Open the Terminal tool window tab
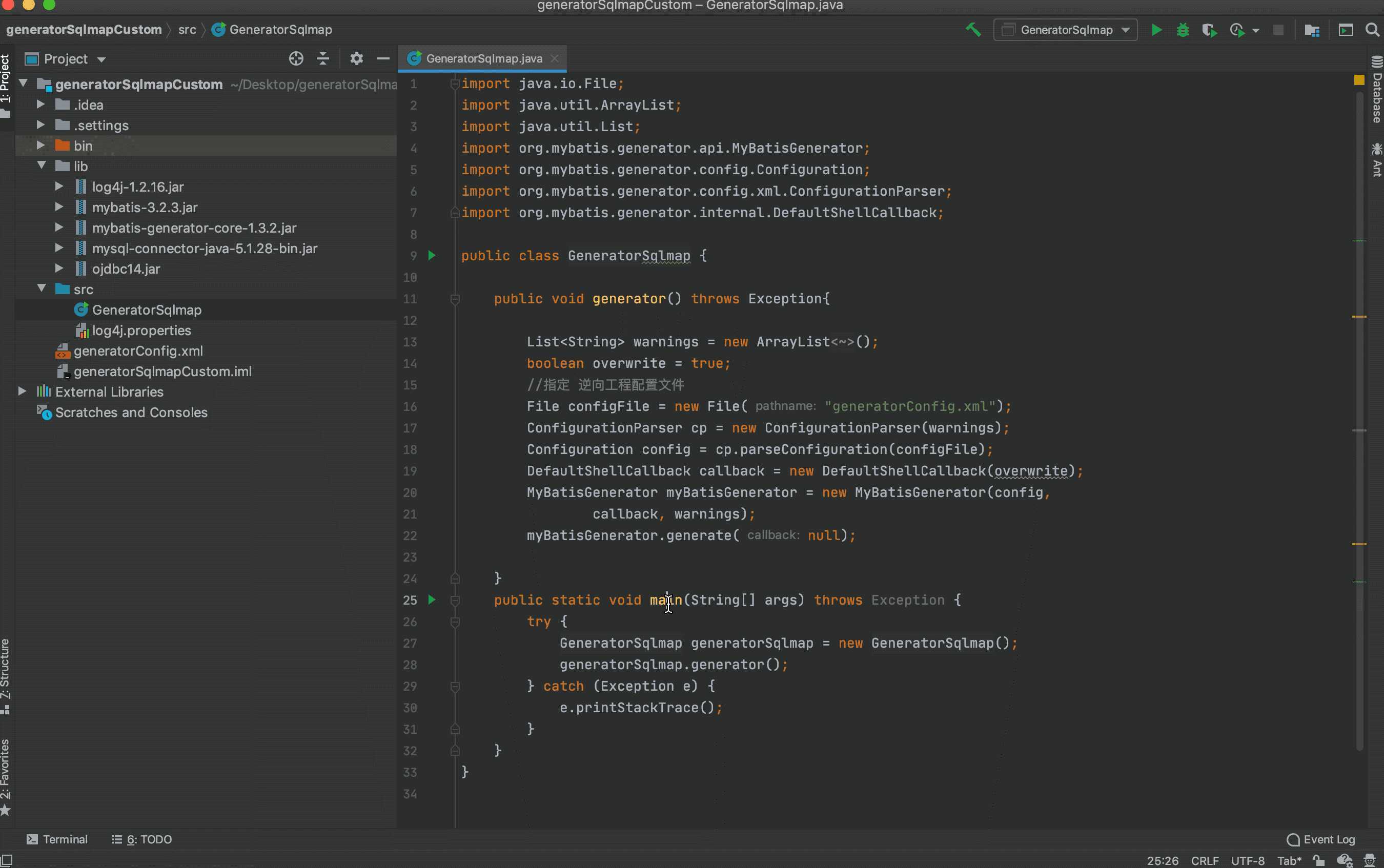 click(x=57, y=839)
